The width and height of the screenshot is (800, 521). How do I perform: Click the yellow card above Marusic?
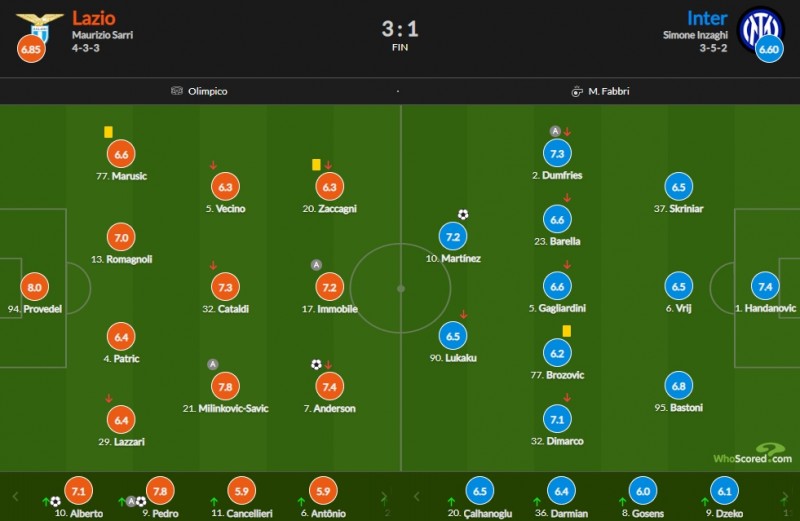[108, 131]
